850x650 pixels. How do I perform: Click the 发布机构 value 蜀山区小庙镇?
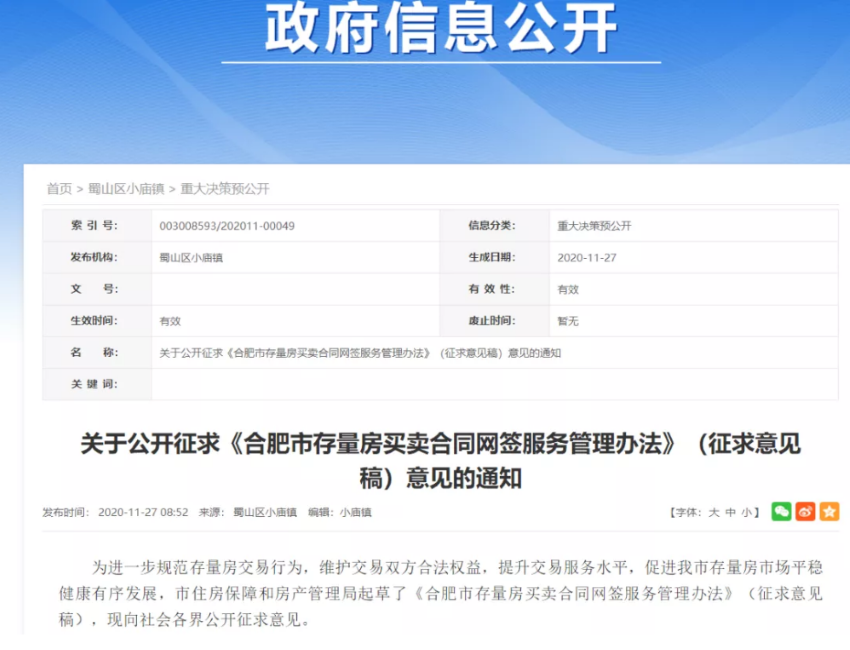pyautogui.click(x=191, y=258)
